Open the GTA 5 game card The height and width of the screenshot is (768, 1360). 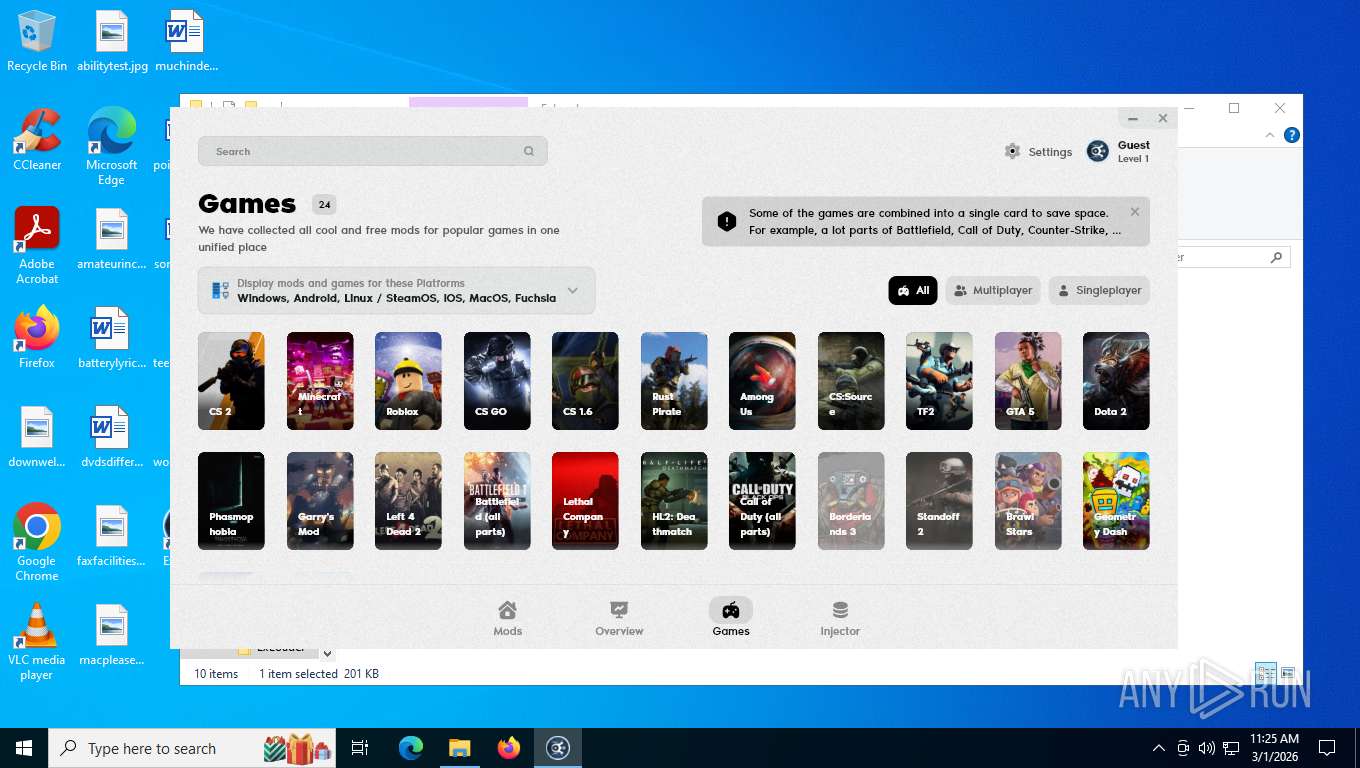click(x=1028, y=381)
